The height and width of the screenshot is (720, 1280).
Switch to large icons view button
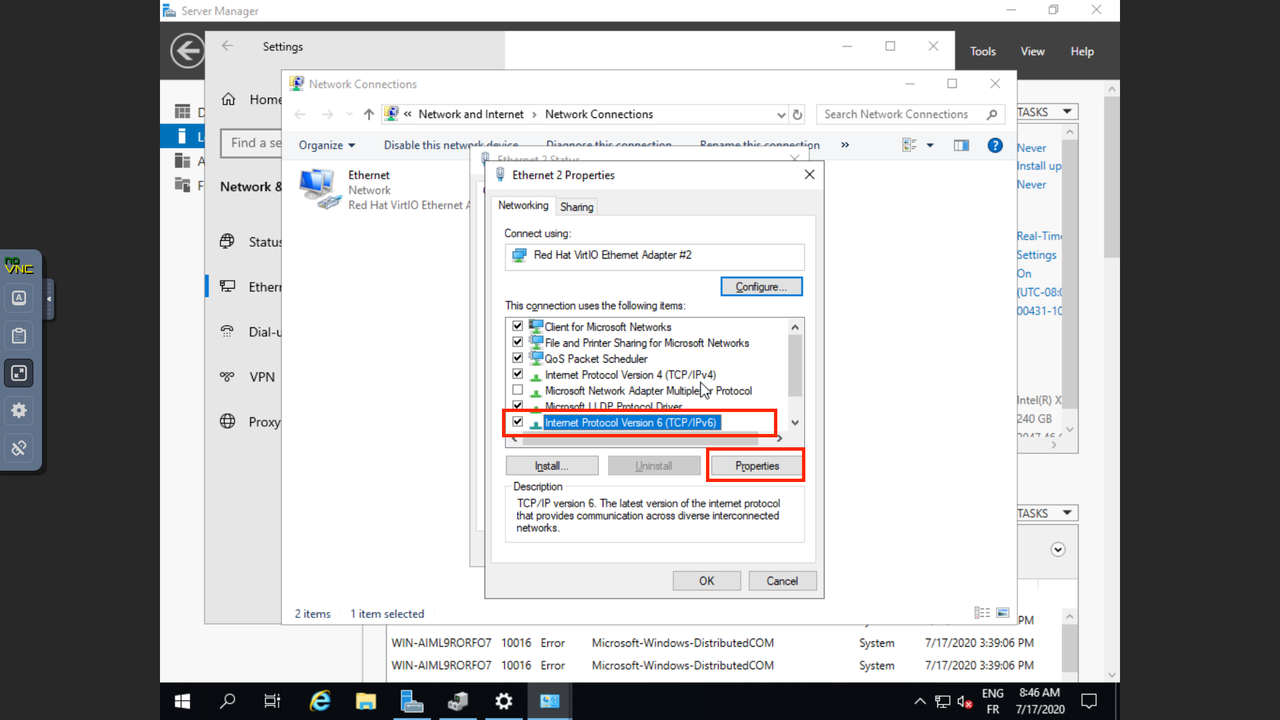pos(1003,613)
